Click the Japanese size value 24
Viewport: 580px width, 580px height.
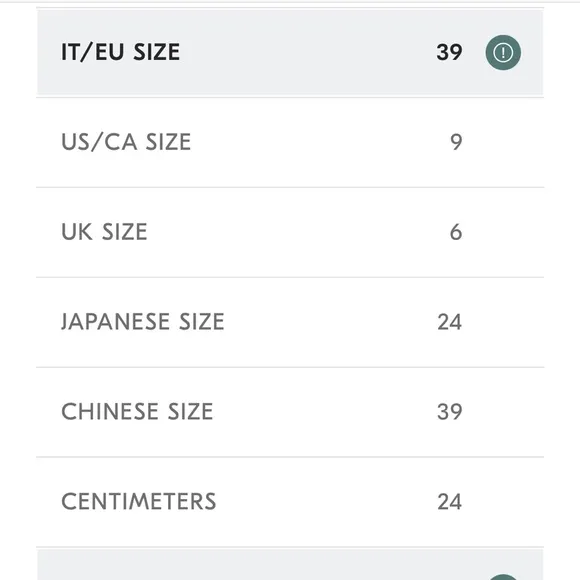point(449,322)
